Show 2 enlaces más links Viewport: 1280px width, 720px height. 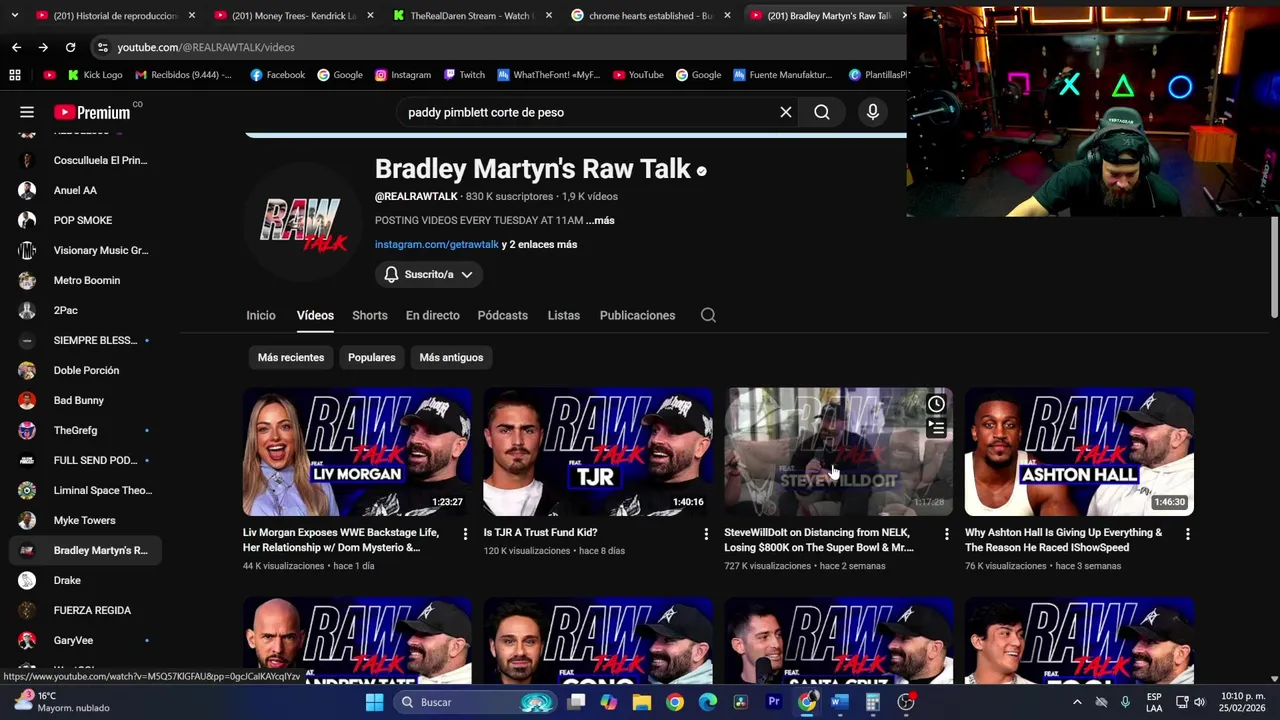(539, 244)
